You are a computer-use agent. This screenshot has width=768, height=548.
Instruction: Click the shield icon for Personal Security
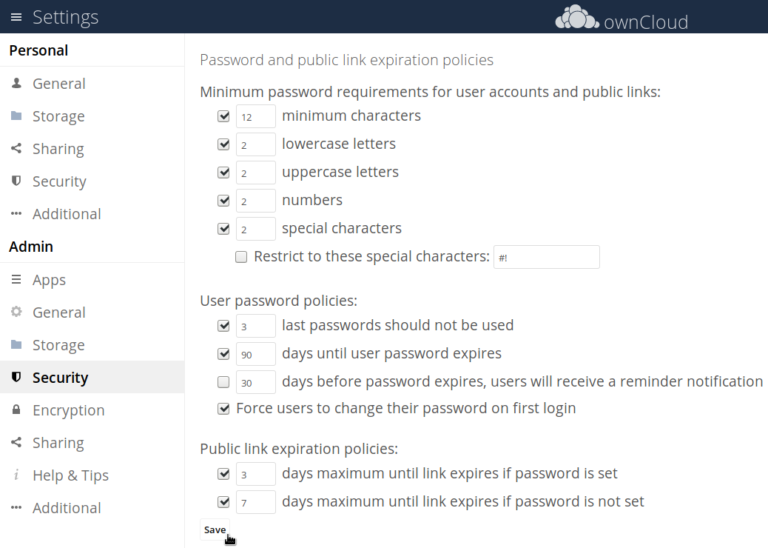16,181
